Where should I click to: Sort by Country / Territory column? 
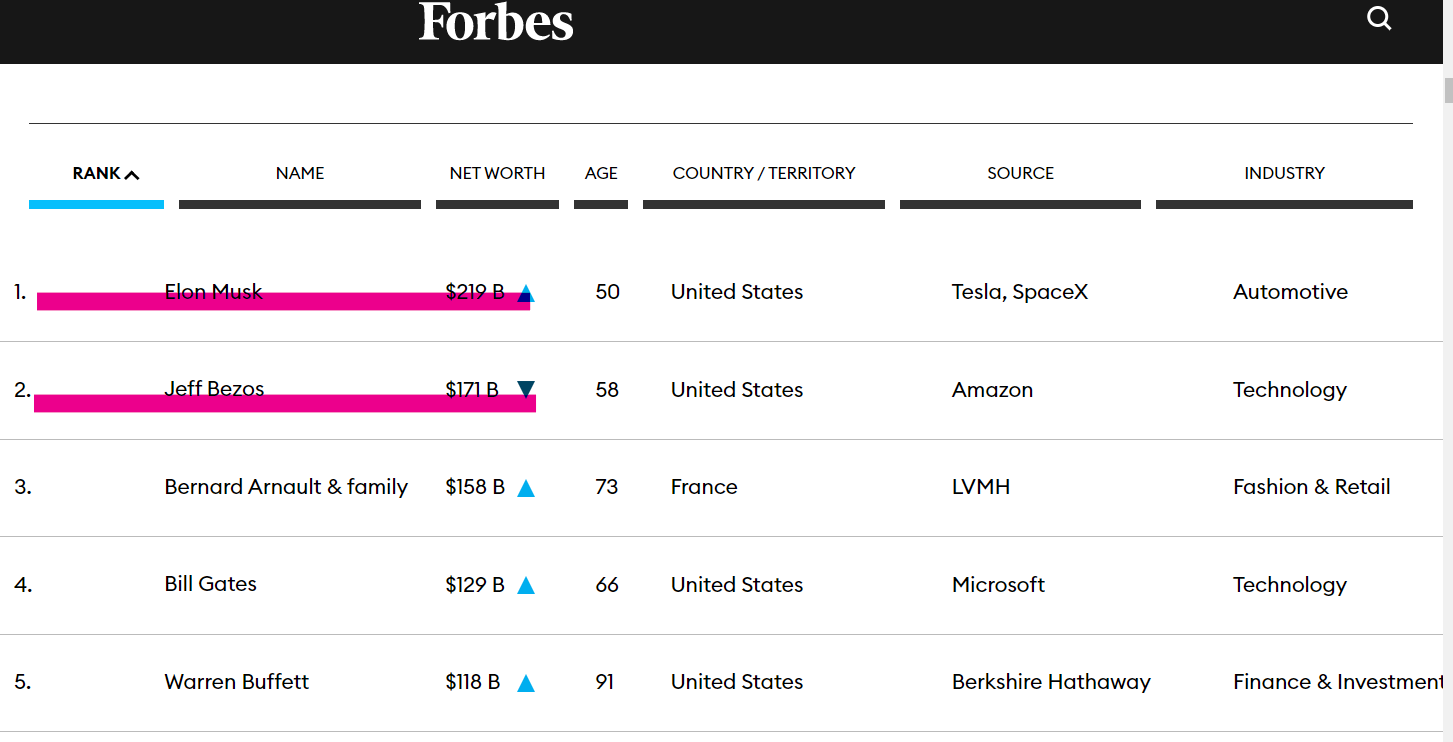point(764,173)
